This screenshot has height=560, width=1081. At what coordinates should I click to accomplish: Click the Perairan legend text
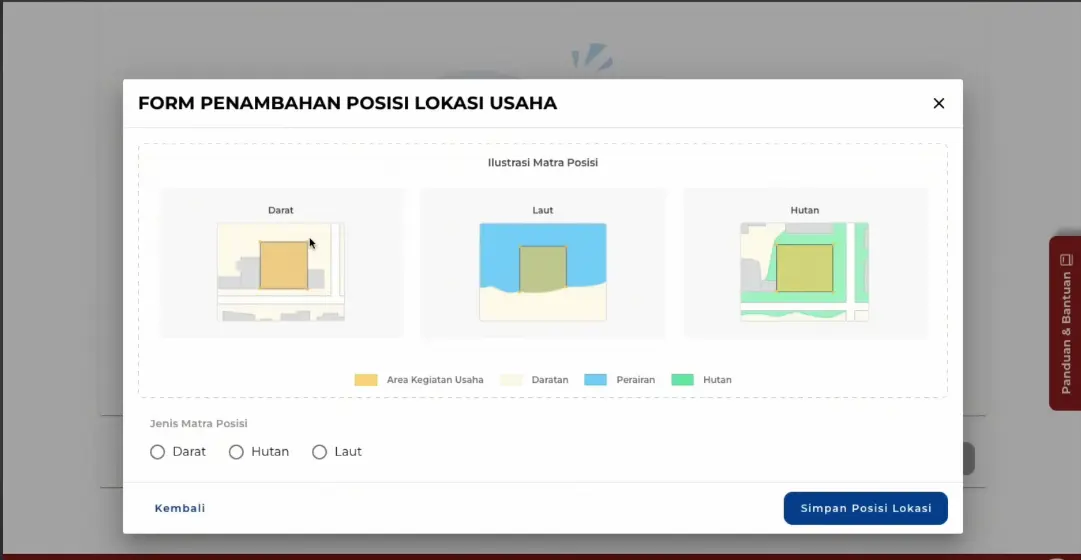pos(636,380)
